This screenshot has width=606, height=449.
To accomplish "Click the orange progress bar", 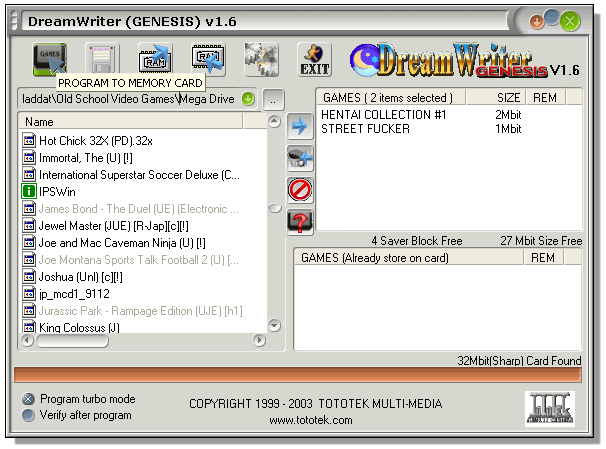I will (x=298, y=375).
